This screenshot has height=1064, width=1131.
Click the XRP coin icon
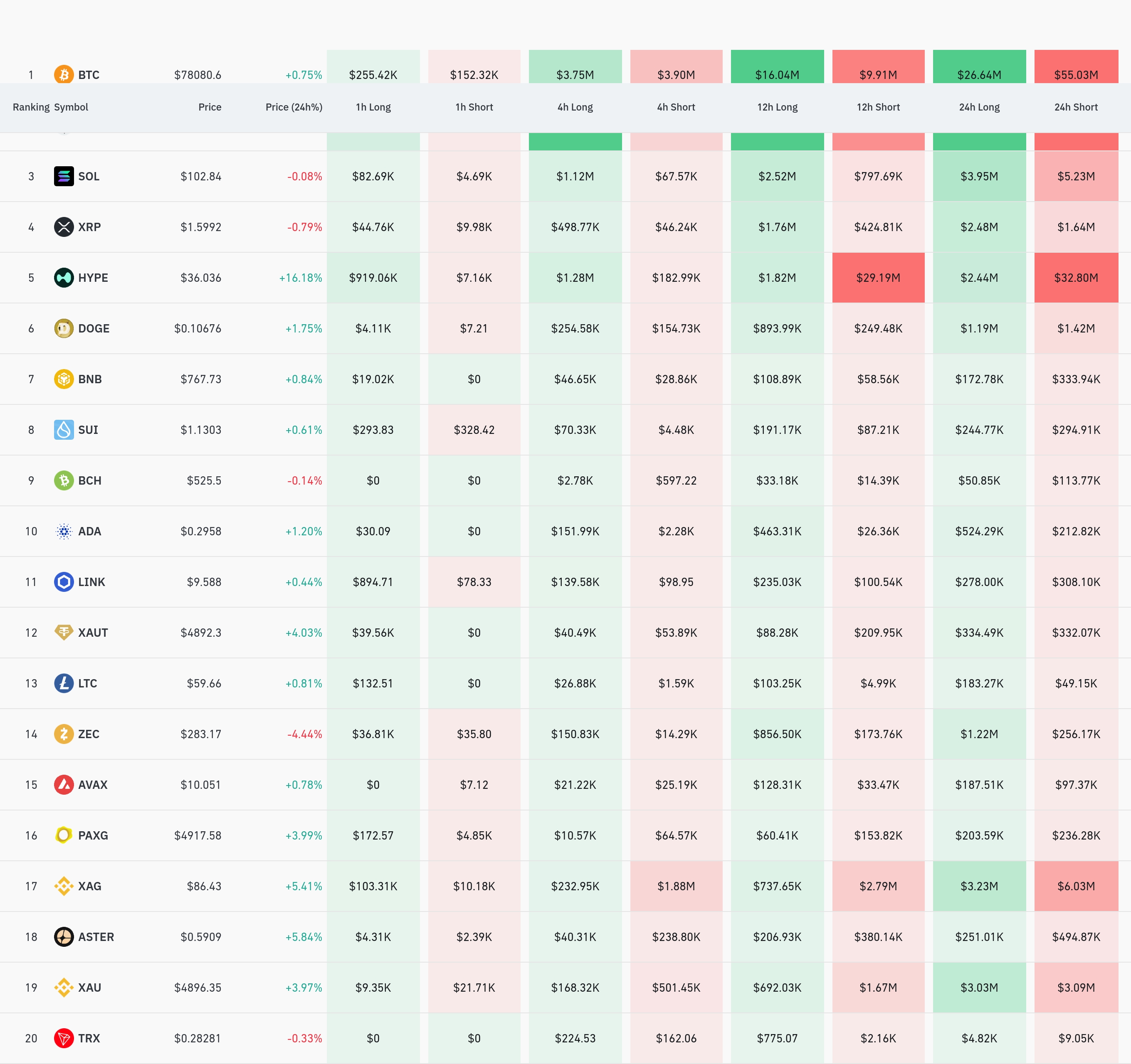(64, 227)
